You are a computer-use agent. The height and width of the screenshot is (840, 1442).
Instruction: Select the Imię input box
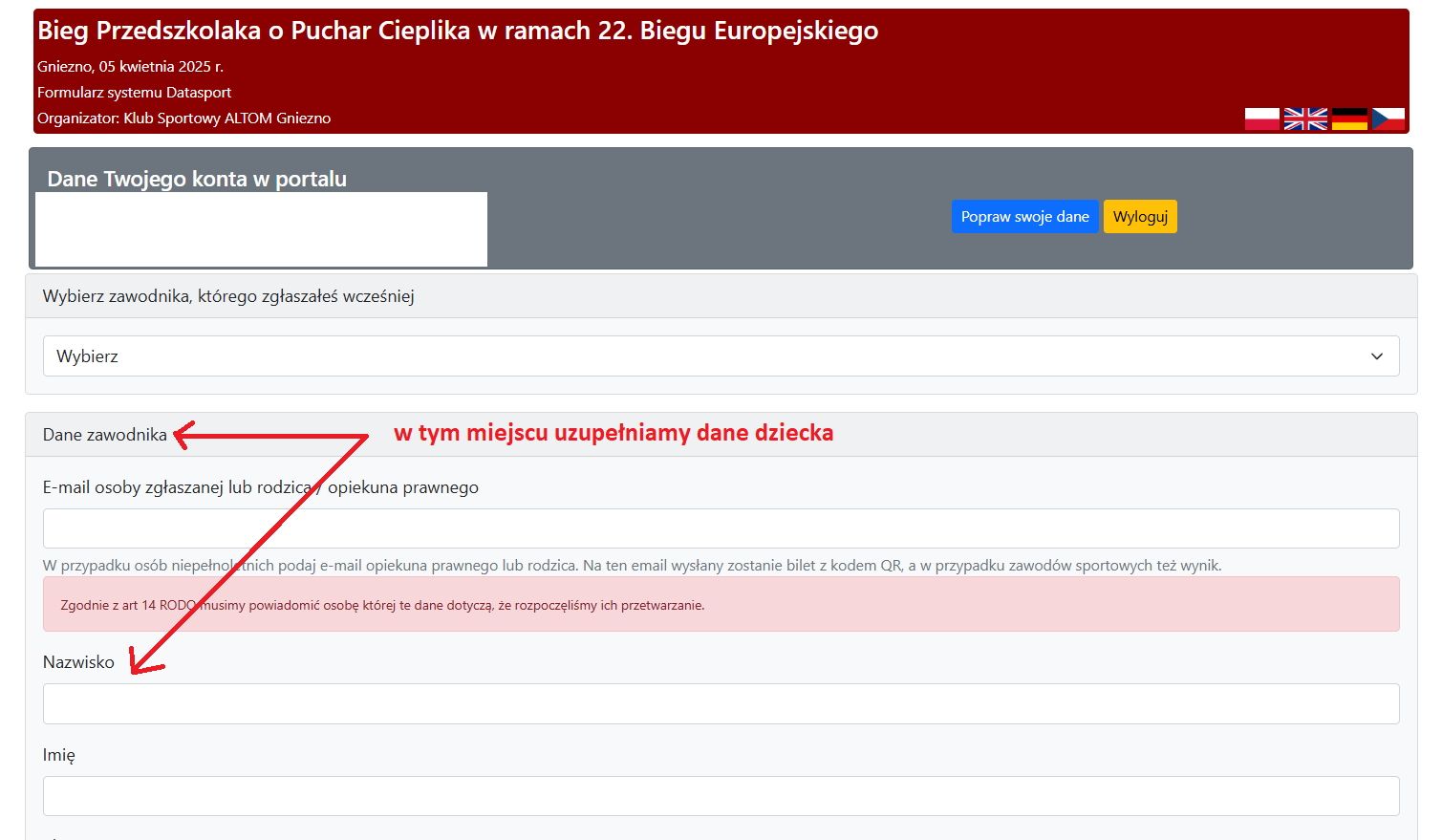tap(721, 796)
